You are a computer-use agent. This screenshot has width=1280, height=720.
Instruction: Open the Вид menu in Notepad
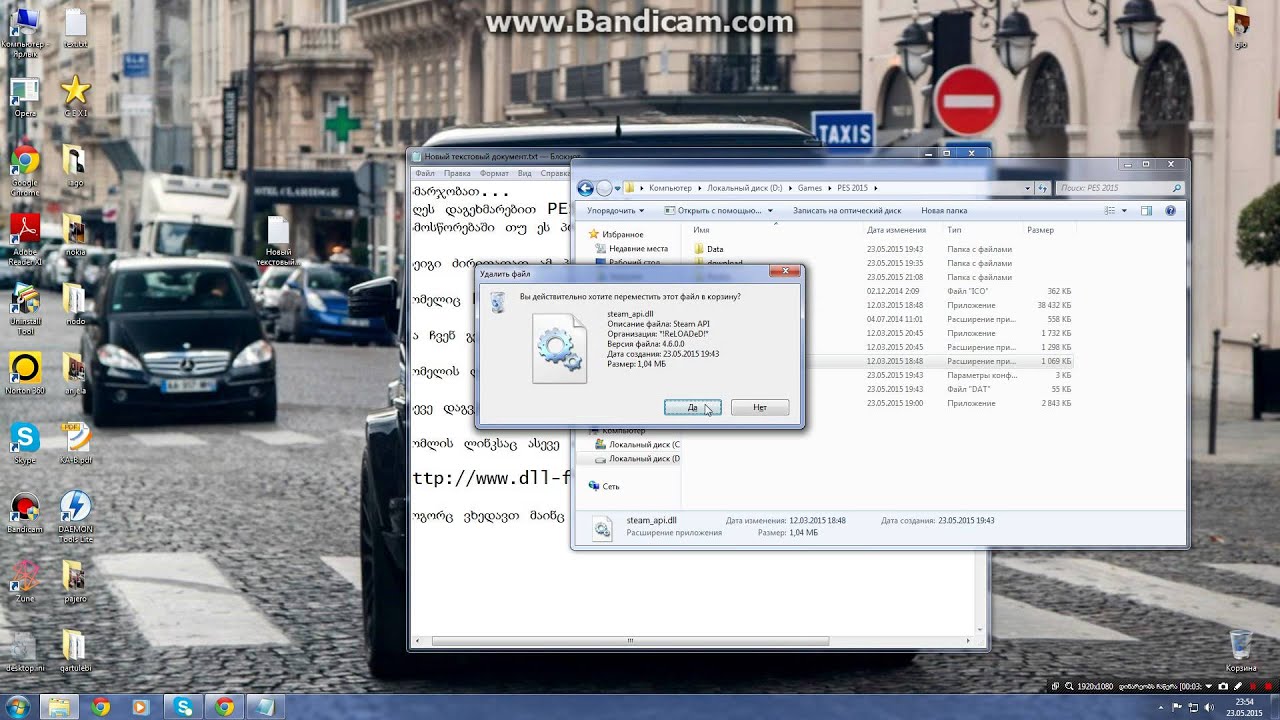[x=525, y=173]
